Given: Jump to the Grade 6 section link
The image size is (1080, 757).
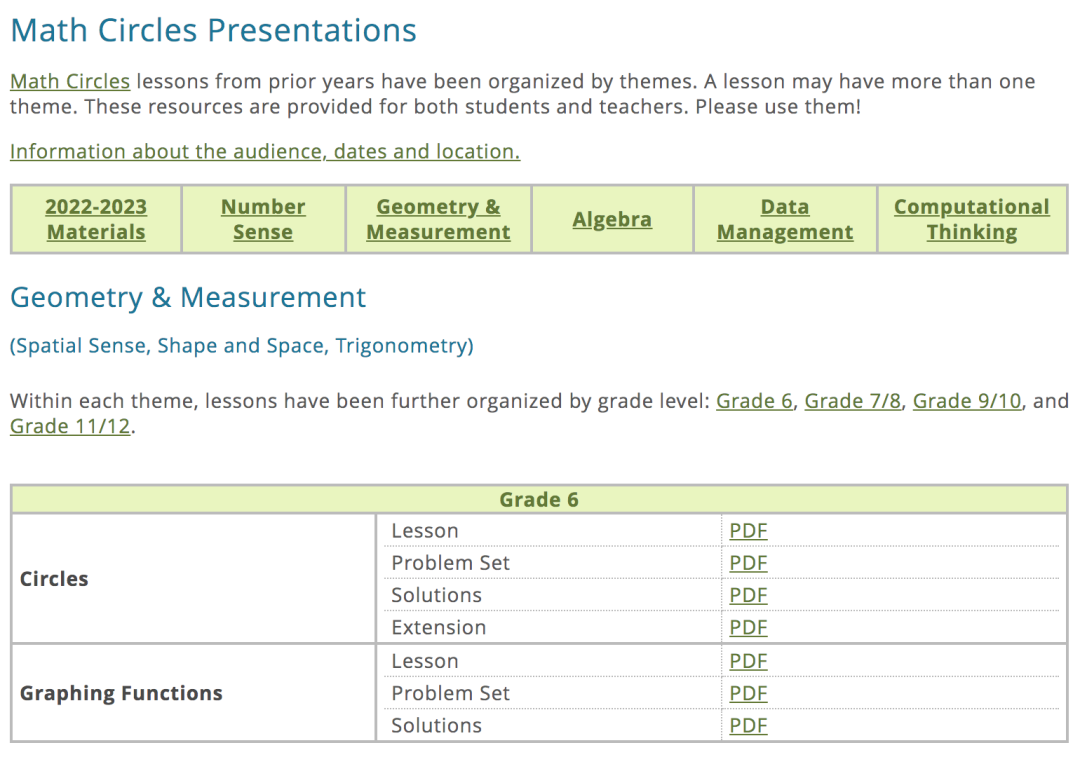Looking at the screenshot, I should (755, 401).
